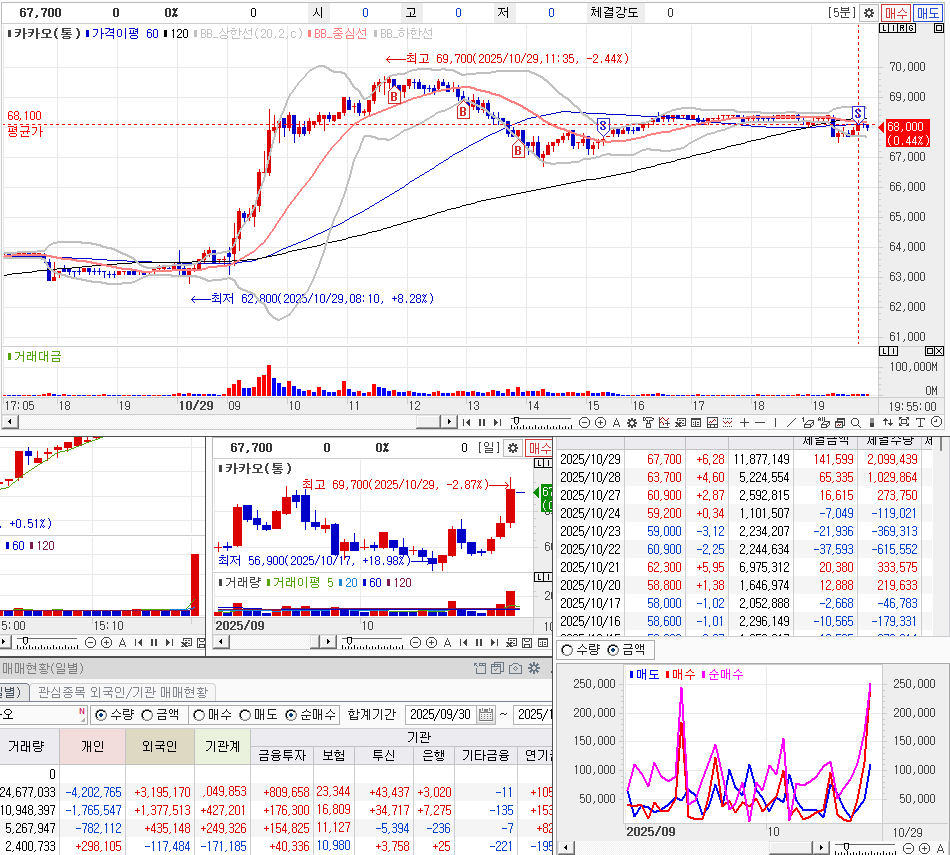
Task: Jump to first bar in 5-minute chart toolbar
Action: [467, 422]
